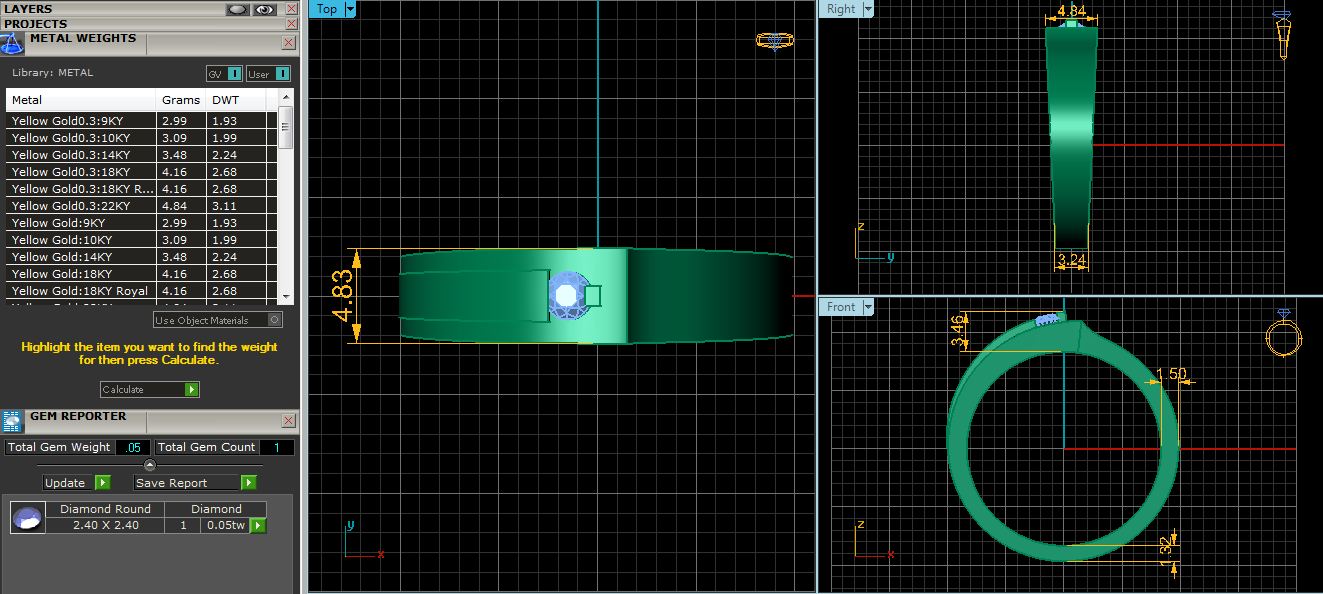
Task: Click the green arrow next to Calculate
Action: pos(192,390)
